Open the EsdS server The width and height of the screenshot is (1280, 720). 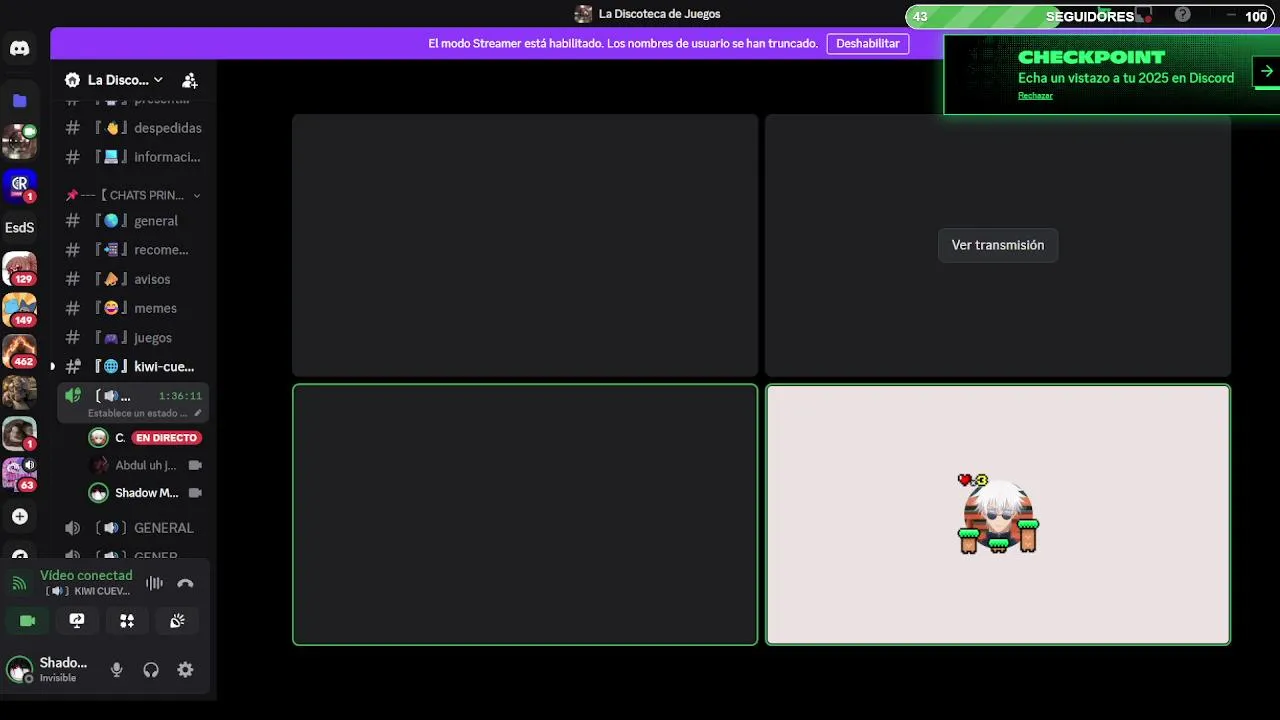tap(19, 227)
